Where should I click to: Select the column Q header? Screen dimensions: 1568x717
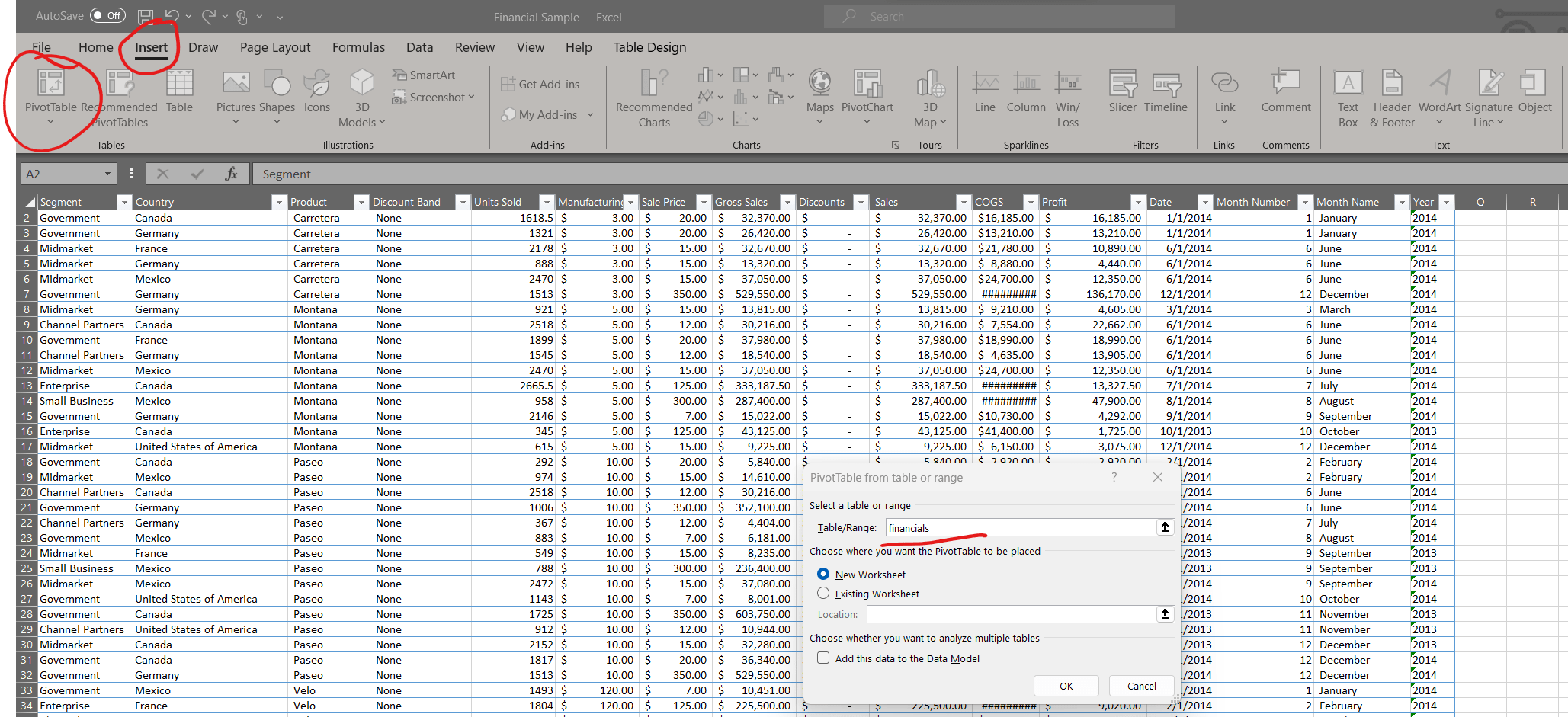coord(1480,202)
